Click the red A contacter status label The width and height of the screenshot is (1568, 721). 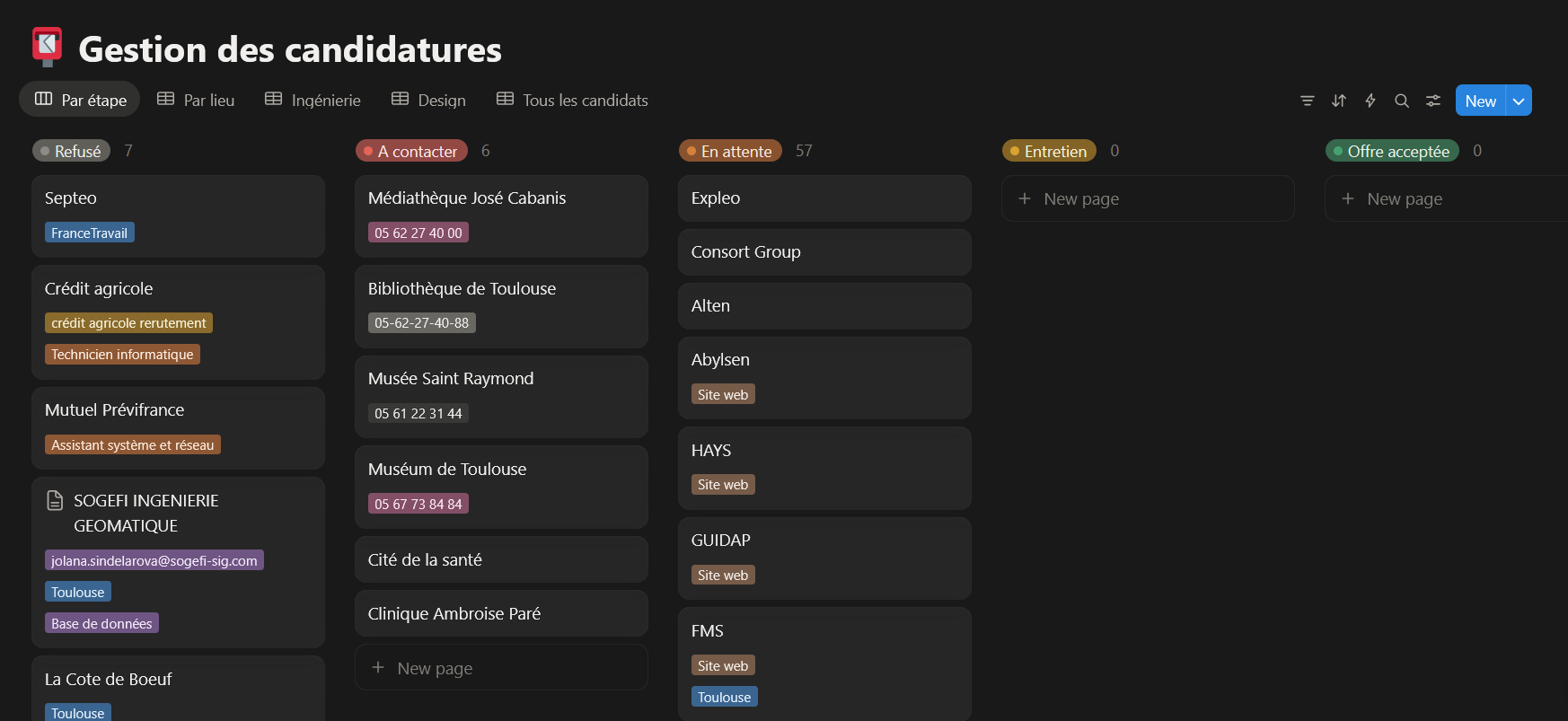click(x=411, y=151)
